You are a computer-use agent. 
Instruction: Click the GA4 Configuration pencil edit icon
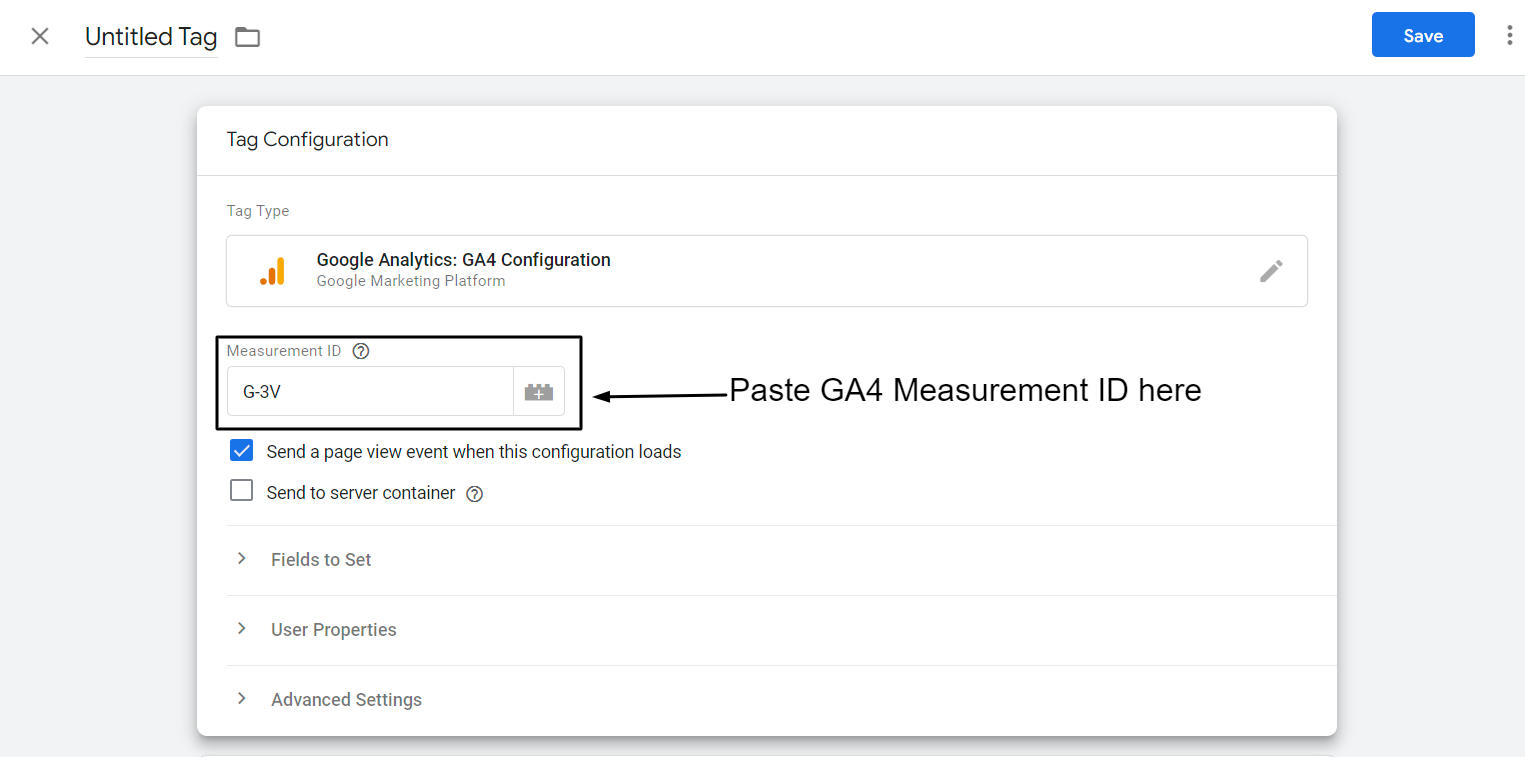[1271, 270]
